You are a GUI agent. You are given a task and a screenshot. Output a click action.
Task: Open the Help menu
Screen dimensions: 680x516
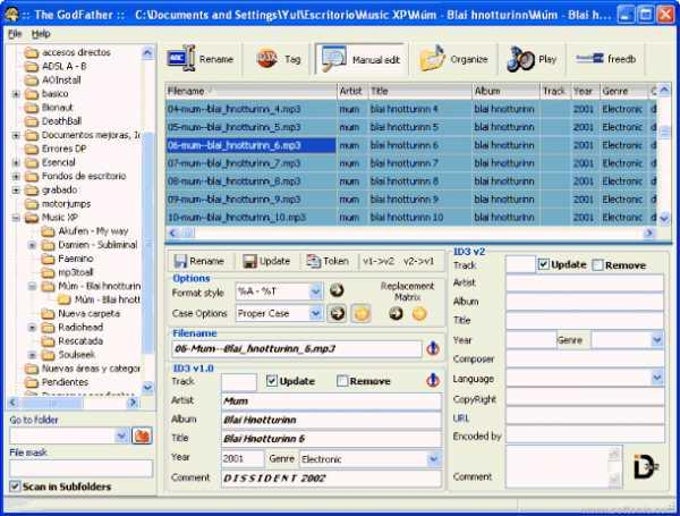41,34
